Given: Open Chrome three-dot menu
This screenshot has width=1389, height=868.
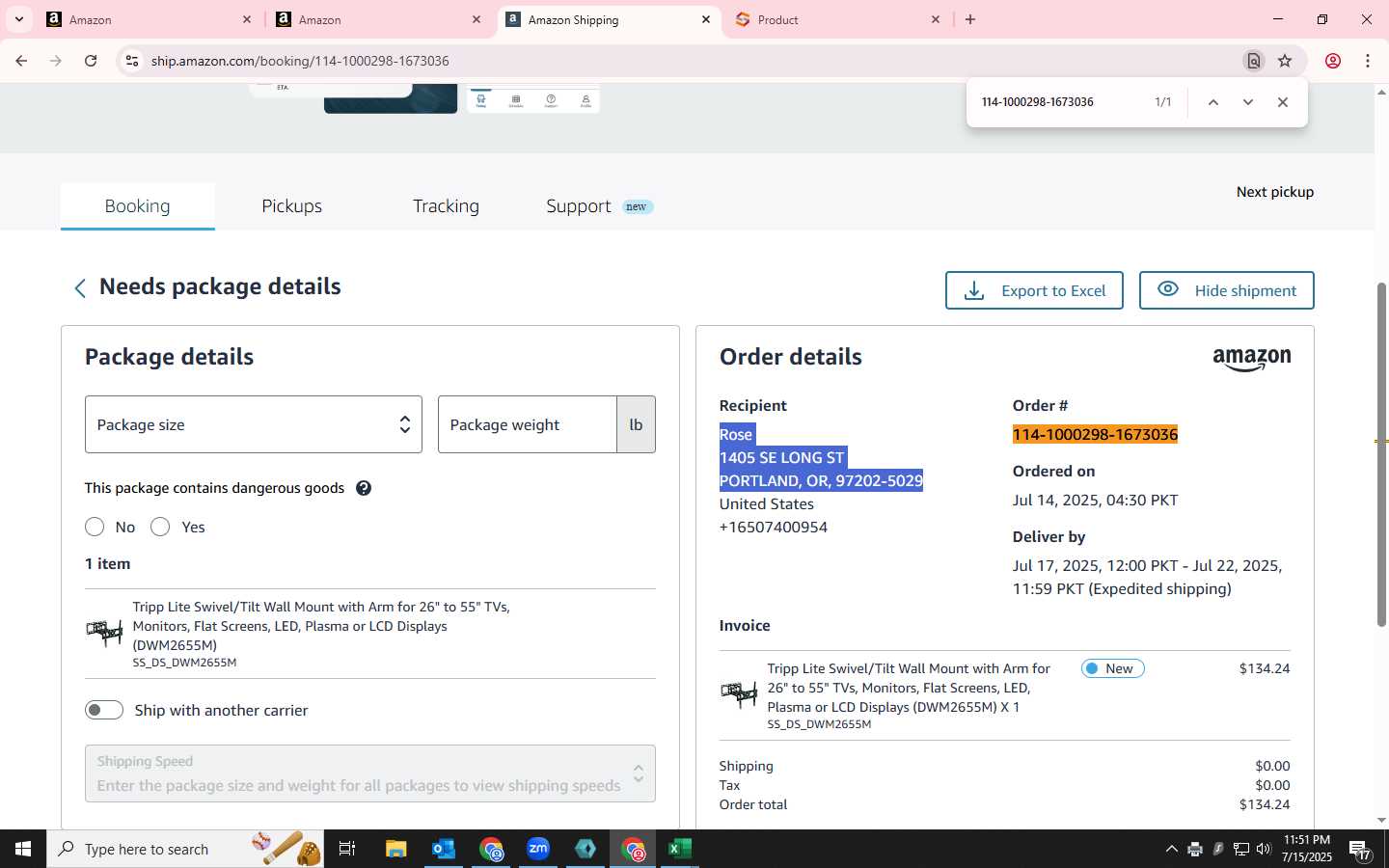Looking at the screenshot, I should click(1368, 61).
